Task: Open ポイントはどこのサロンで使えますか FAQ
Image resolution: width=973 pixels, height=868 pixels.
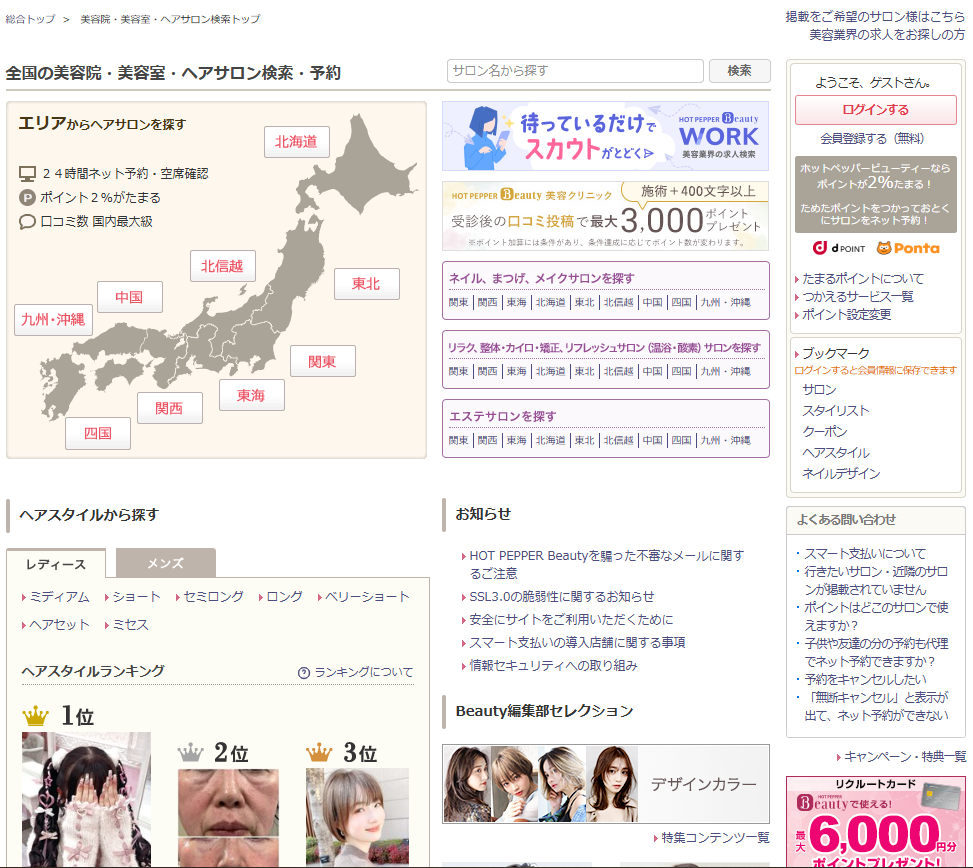Action: (876, 616)
